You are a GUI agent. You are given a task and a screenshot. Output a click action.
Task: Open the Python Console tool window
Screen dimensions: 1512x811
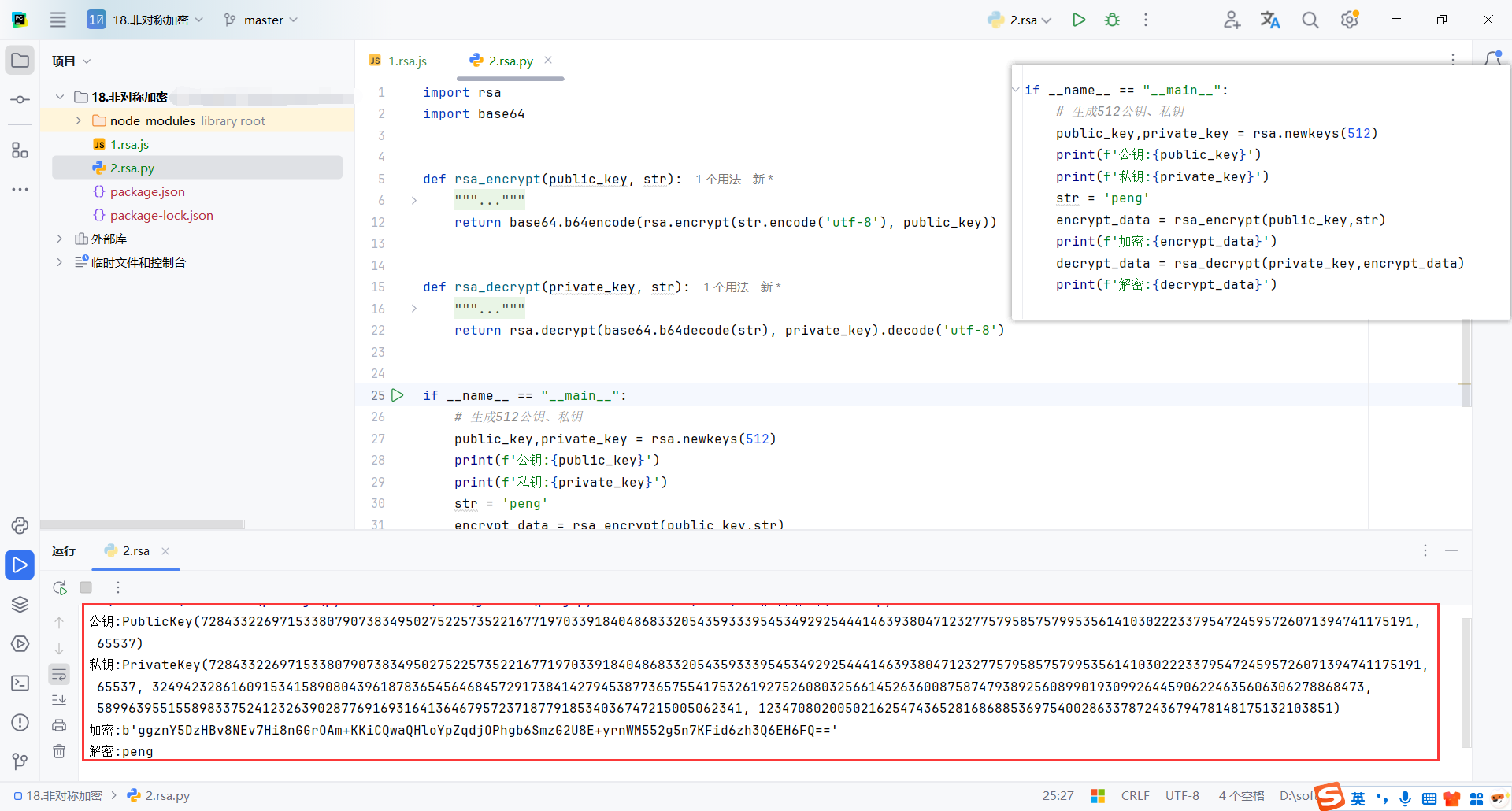(20, 525)
